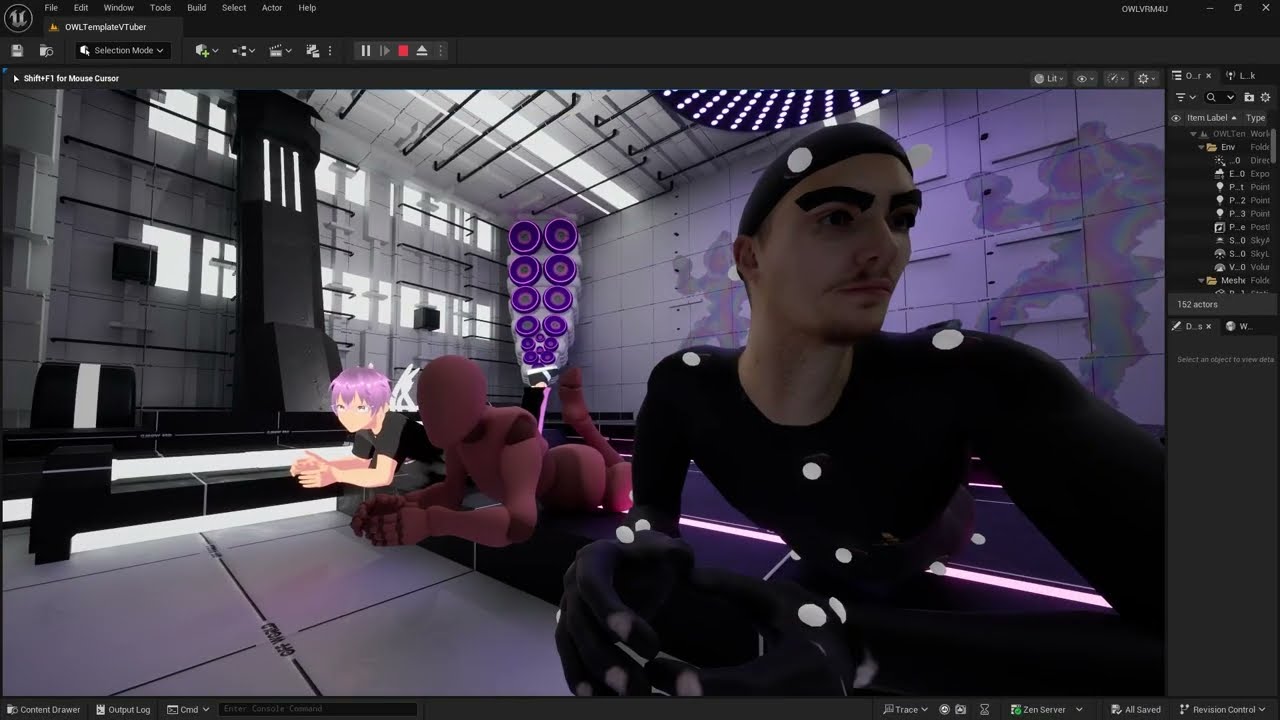Open the Window menu
The width and height of the screenshot is (1280, 720).
click(119, 8)
